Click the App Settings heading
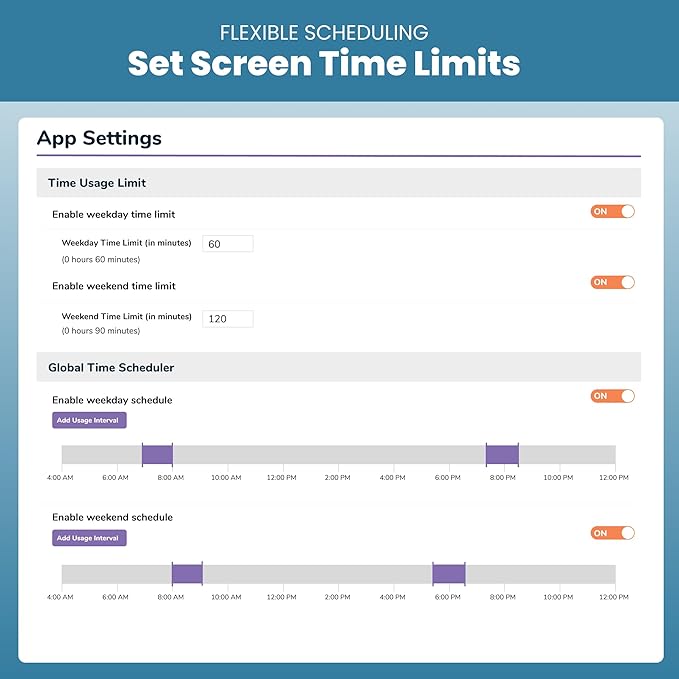Viewport: 679px width, 679px height. point(99,138)
